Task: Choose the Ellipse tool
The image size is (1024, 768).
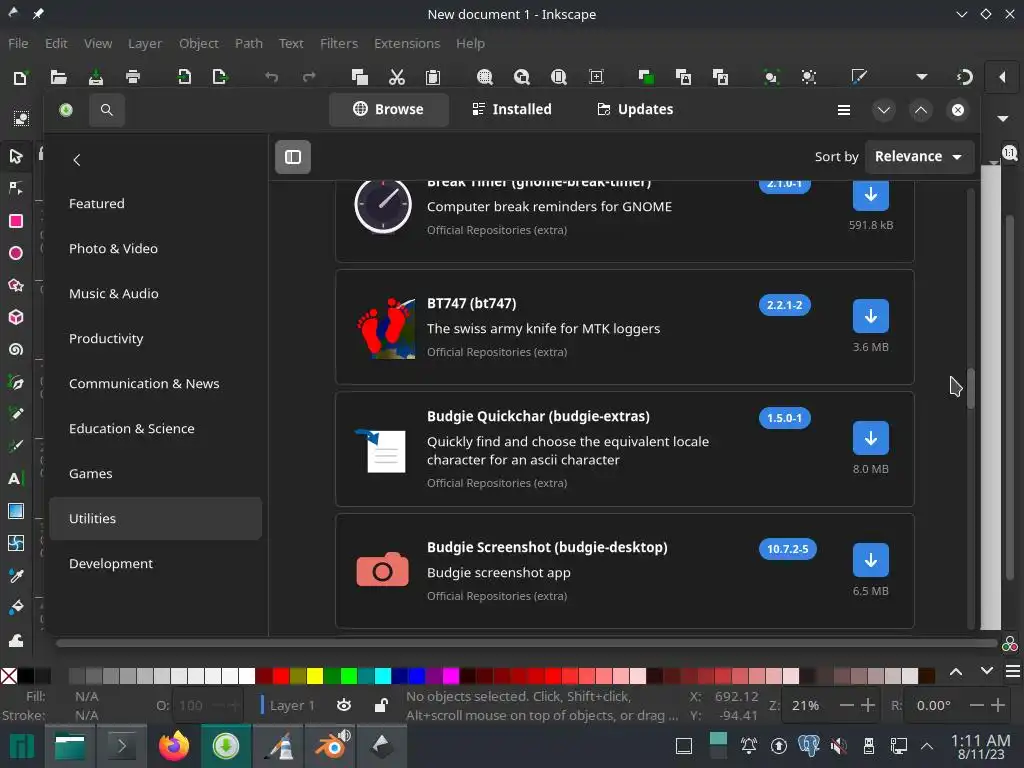Action: tap(16, 253)
